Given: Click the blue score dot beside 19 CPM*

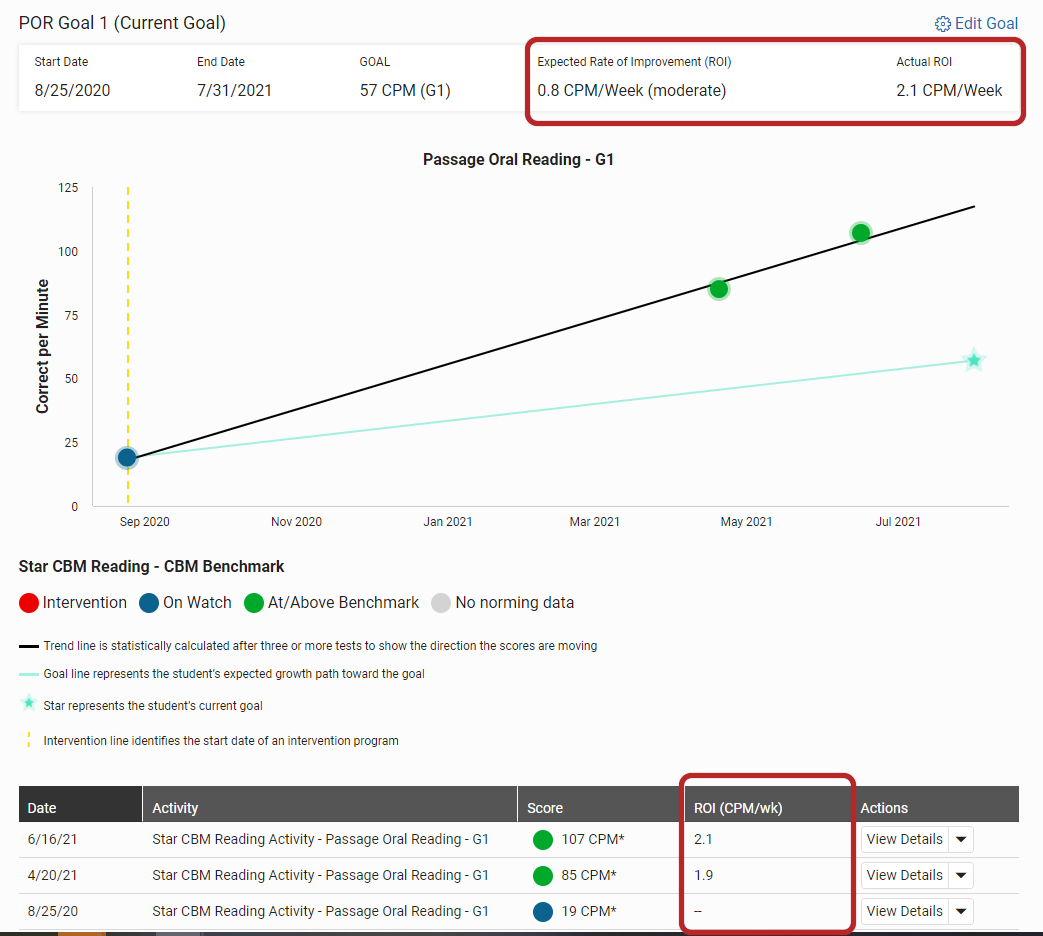Looking at the screenshot, I should tap(543, 911).
